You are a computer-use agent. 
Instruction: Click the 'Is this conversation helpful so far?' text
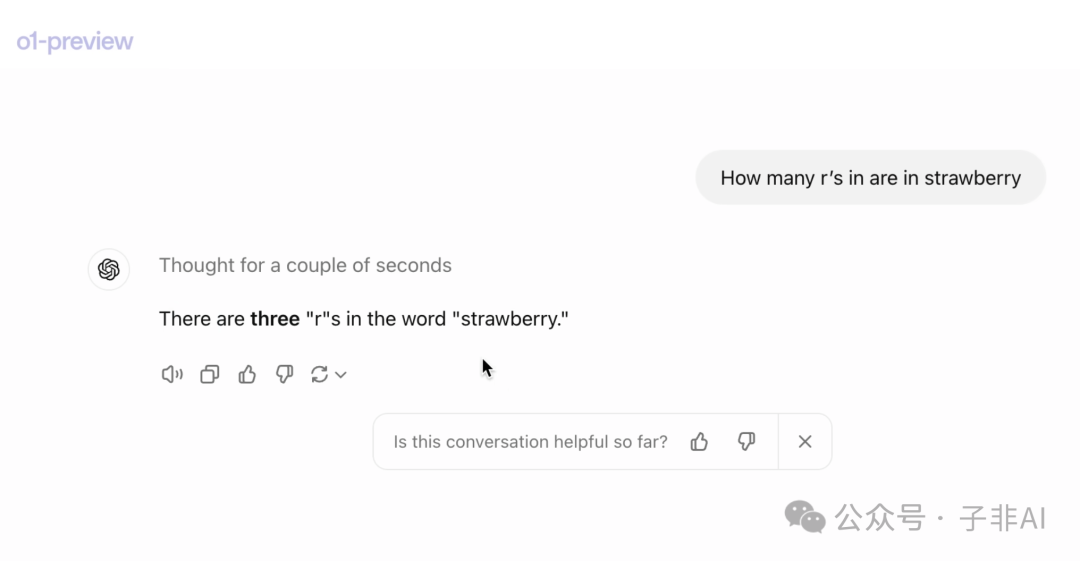click(530, 442)
